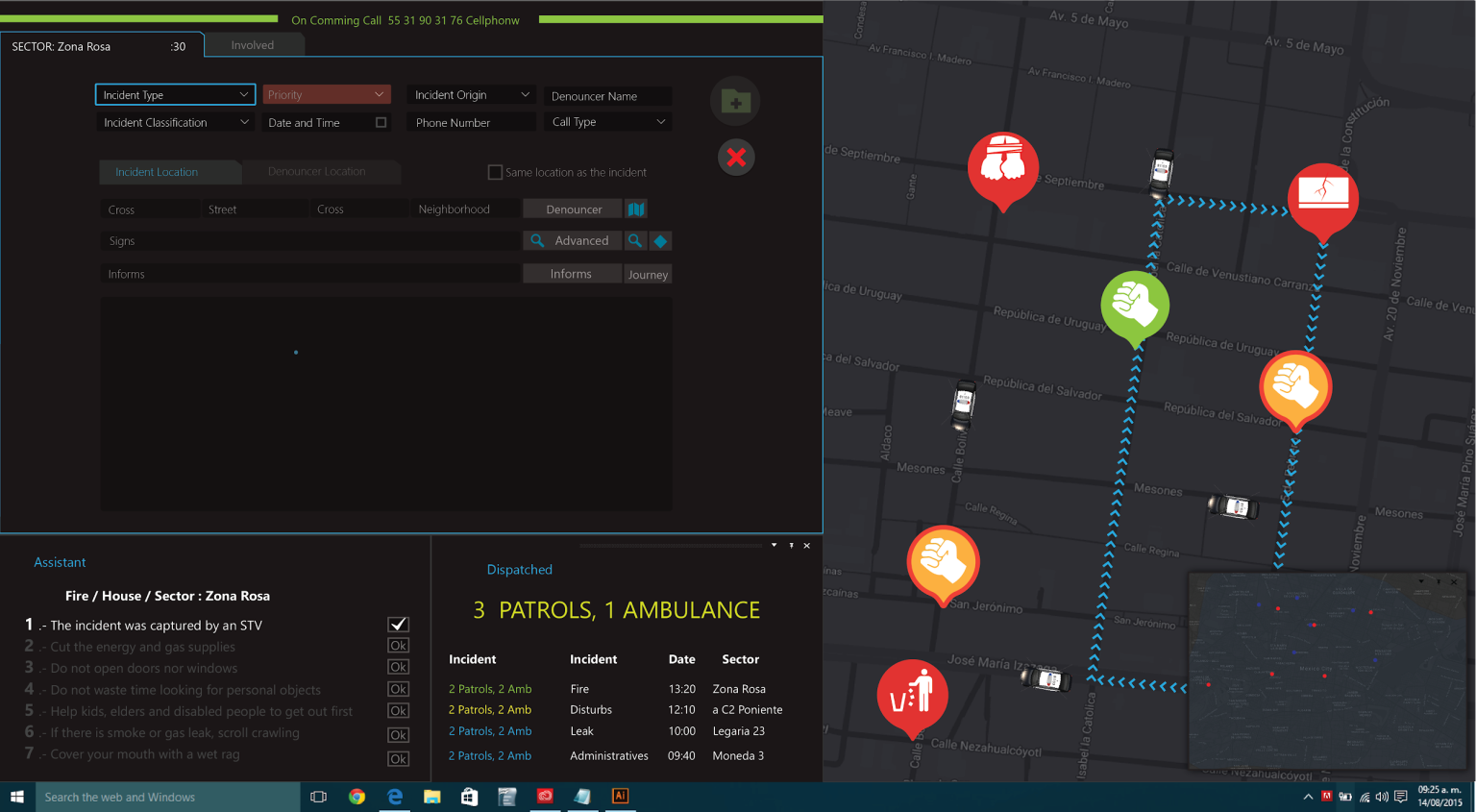Click the blue diamond icon beside Advanced
This screenshot has height=812, width=1476.
click(x=660, y=241)
